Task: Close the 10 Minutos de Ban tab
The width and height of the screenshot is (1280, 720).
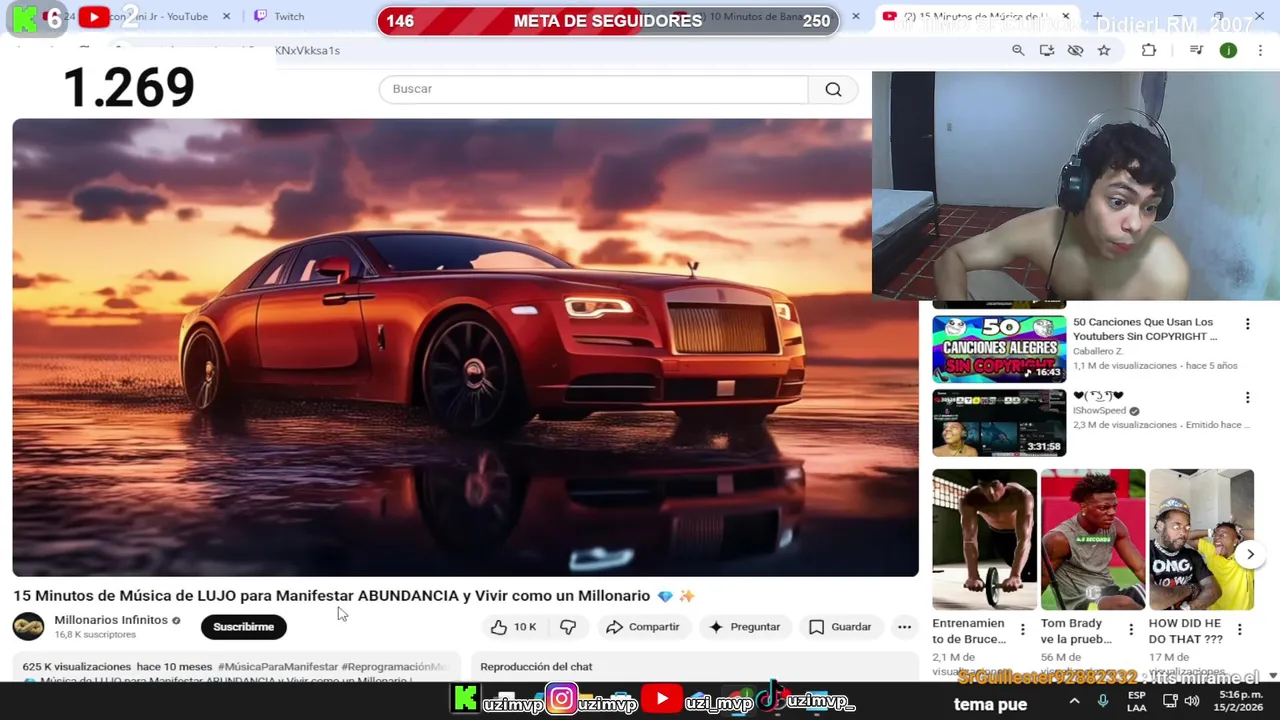Action: [x=855, y=17]
